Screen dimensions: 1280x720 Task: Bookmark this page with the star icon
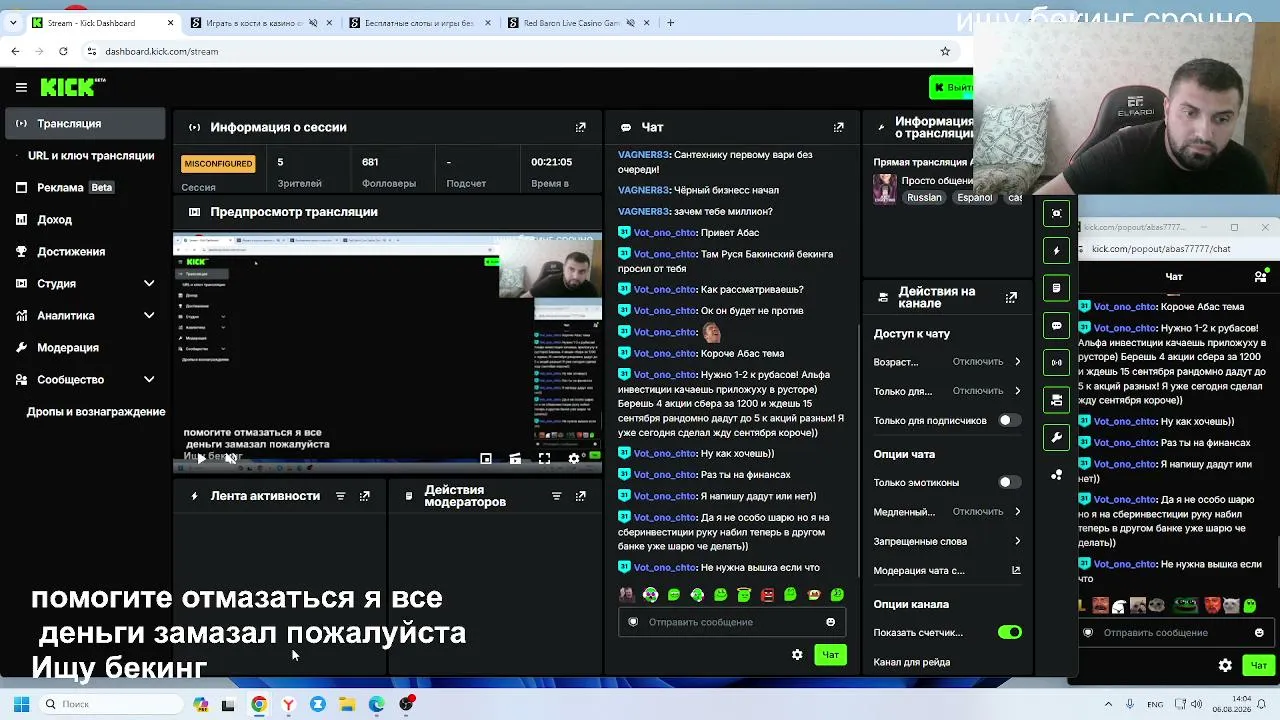(x=945, y=51)
